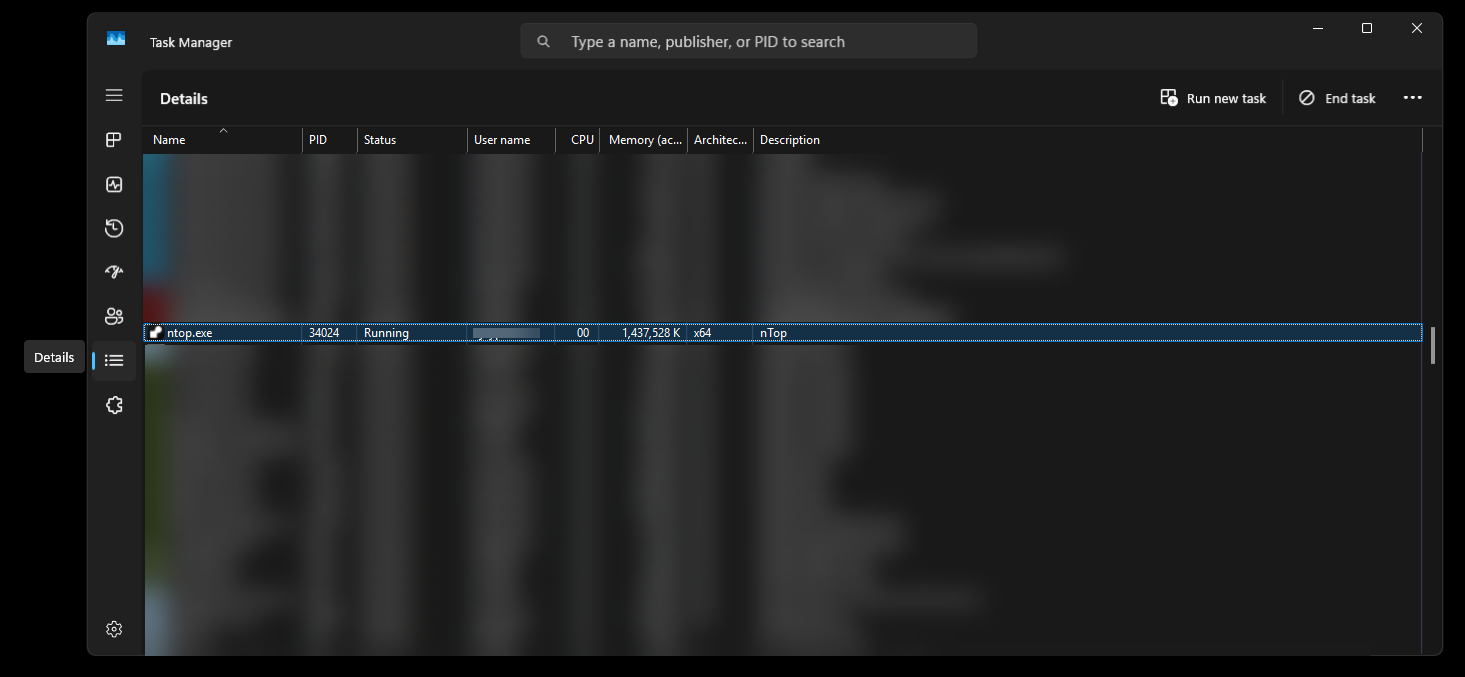Sort by the PID column header
The image size is (1465, 677).
click(330, 140)
